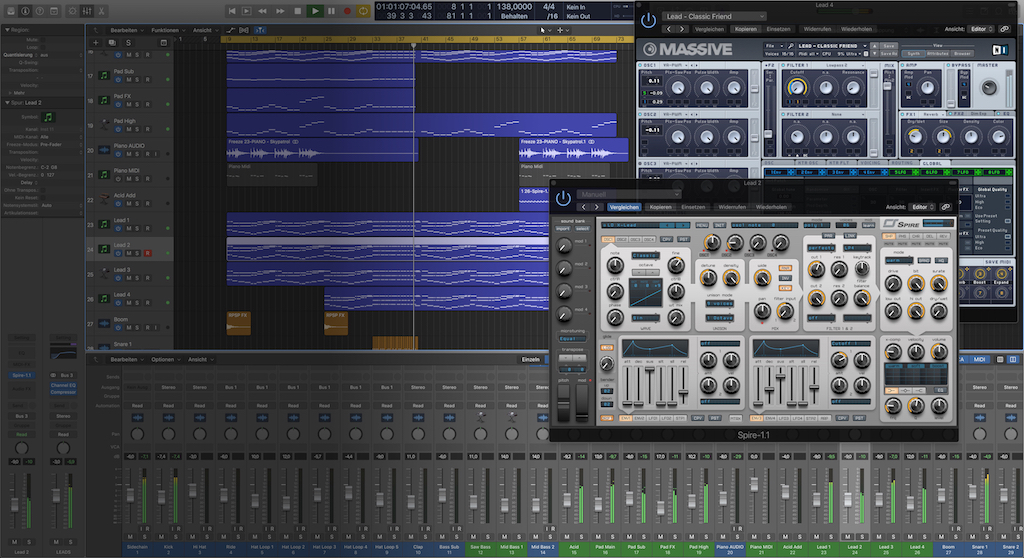Mute the Lead 1 track
This screenshot has height=558, width=1024.
[x=129, y=229]
